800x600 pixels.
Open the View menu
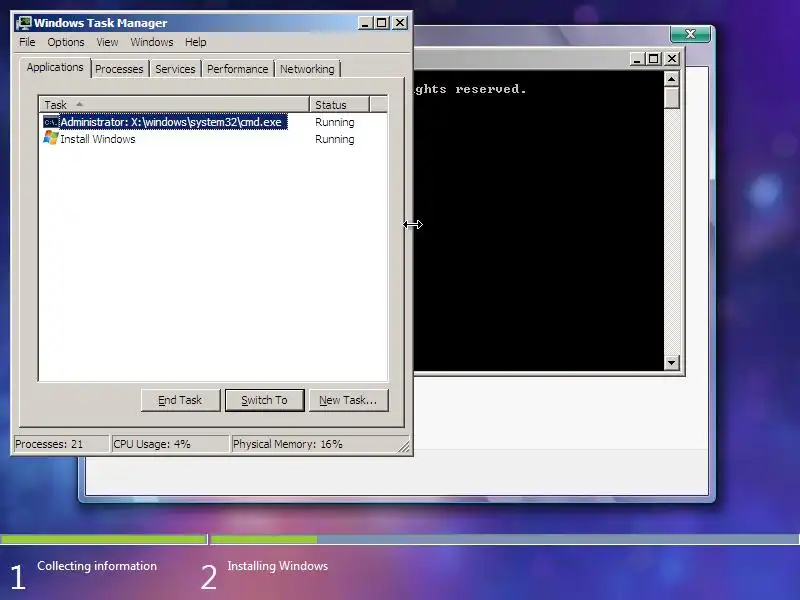click(x=107, y=42)
